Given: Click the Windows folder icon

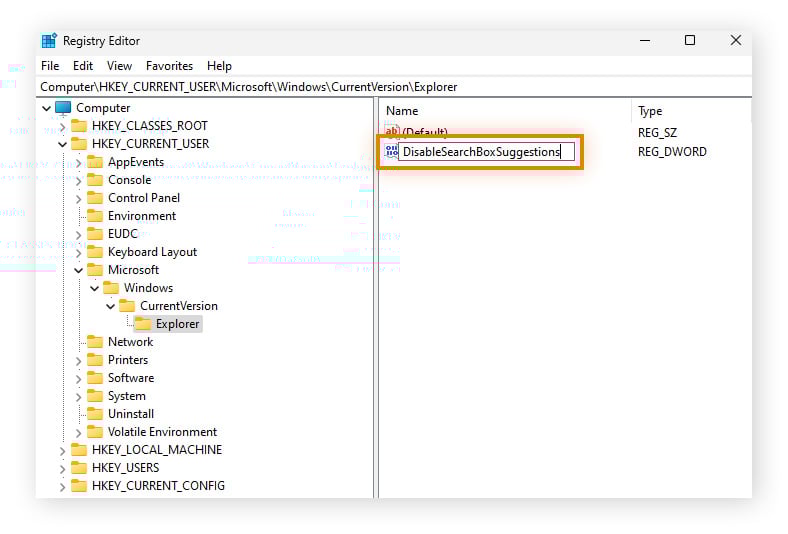Looking at the screenshot, I should pos(111,287).
